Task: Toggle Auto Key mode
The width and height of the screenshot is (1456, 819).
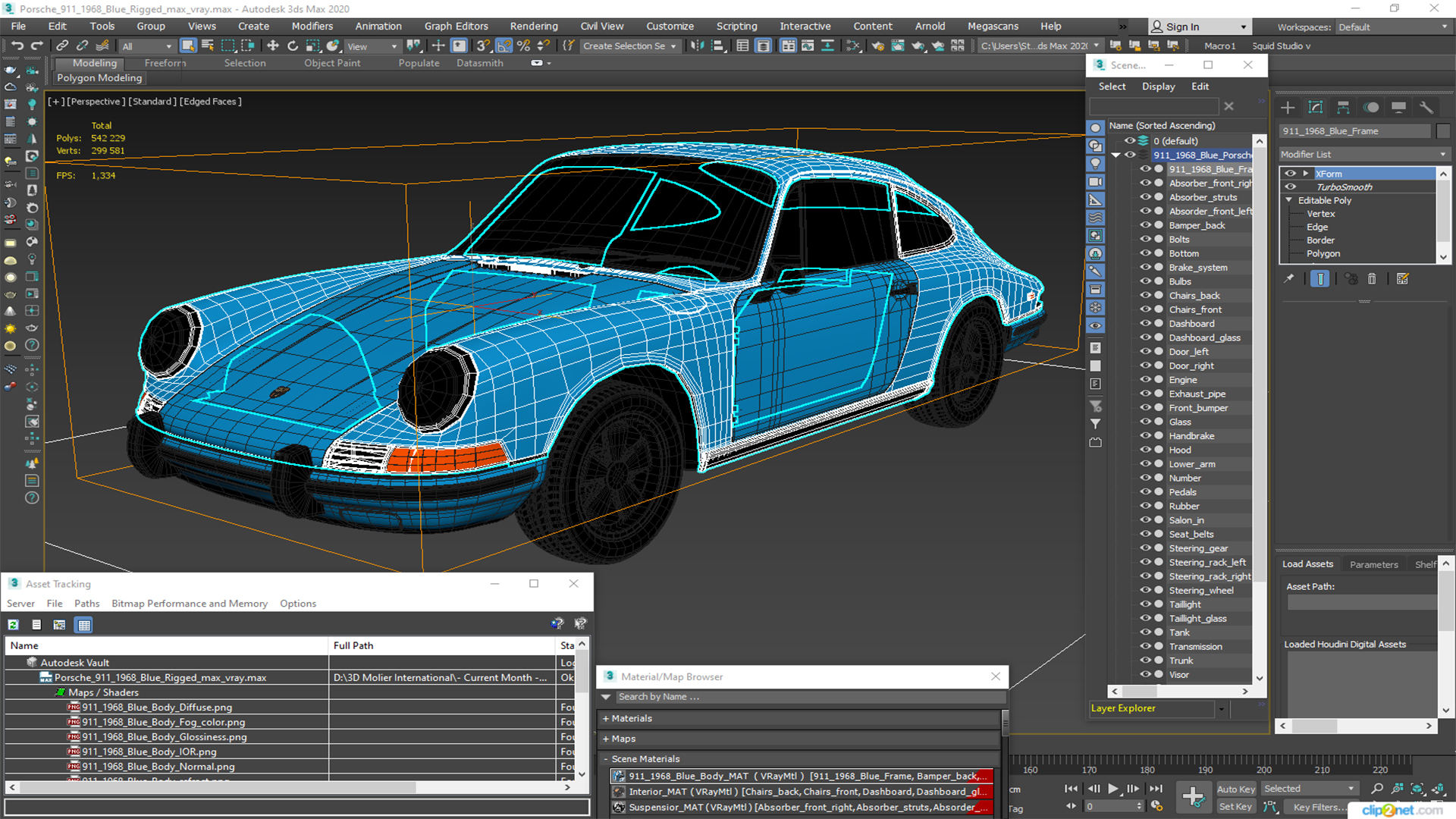Action: [1236, 789]
